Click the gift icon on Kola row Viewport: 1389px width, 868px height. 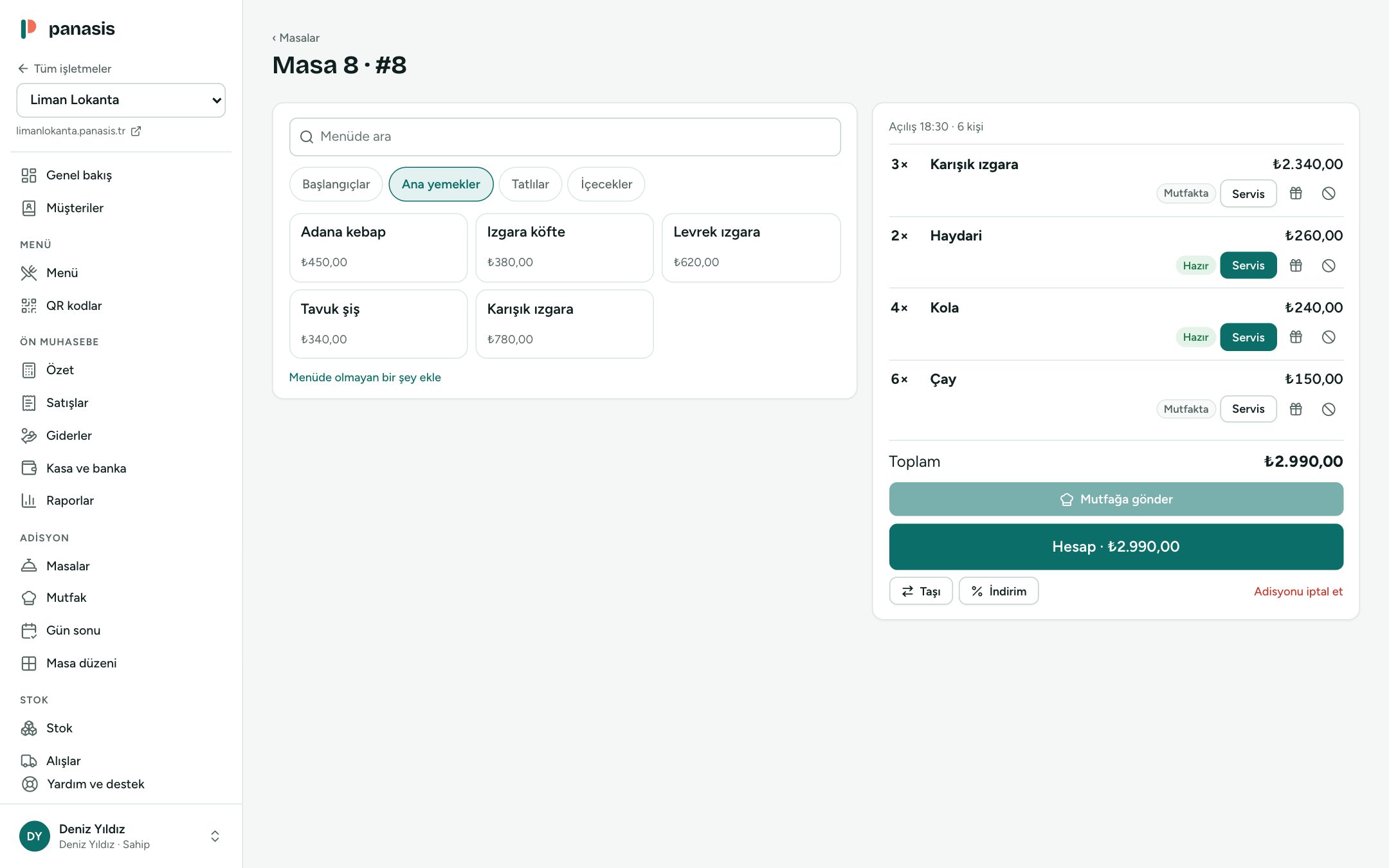coord(1296,337)
